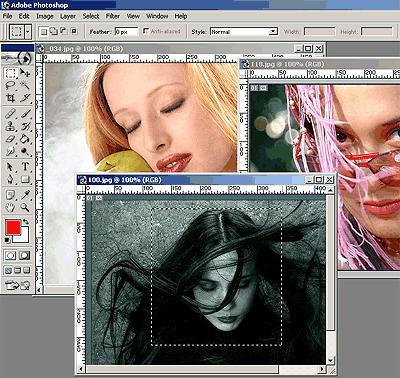
Task: Select the Eraser tool
Action: click(11, 139)
